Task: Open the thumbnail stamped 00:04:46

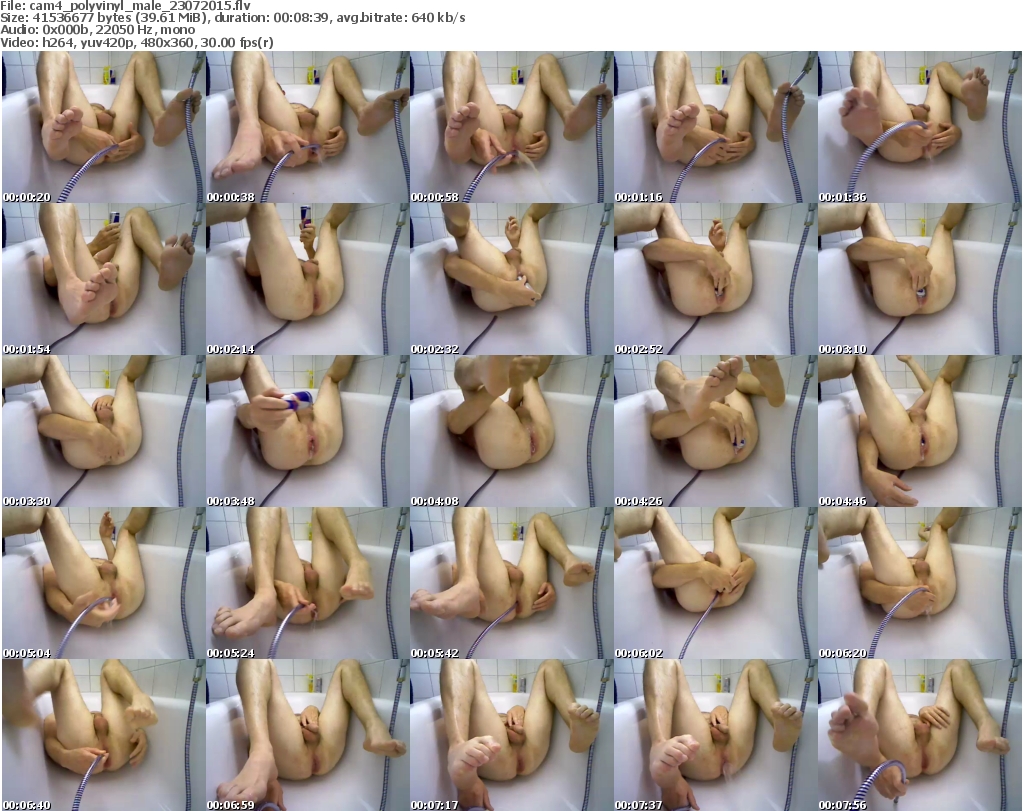Action: tap(920, 432)
